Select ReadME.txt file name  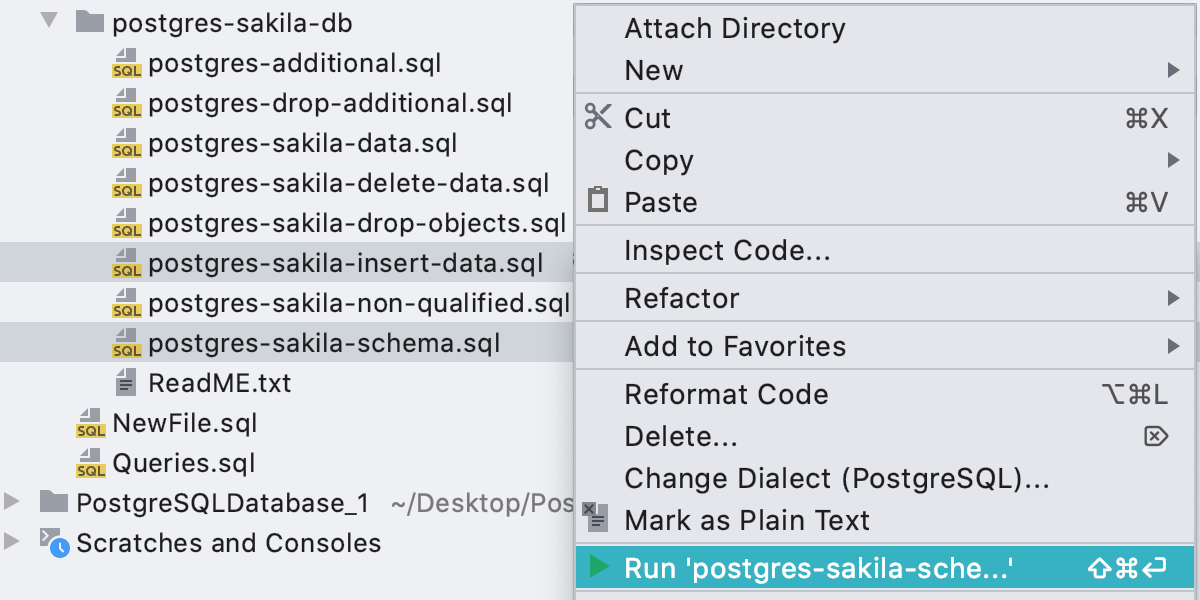coord(220,383)
